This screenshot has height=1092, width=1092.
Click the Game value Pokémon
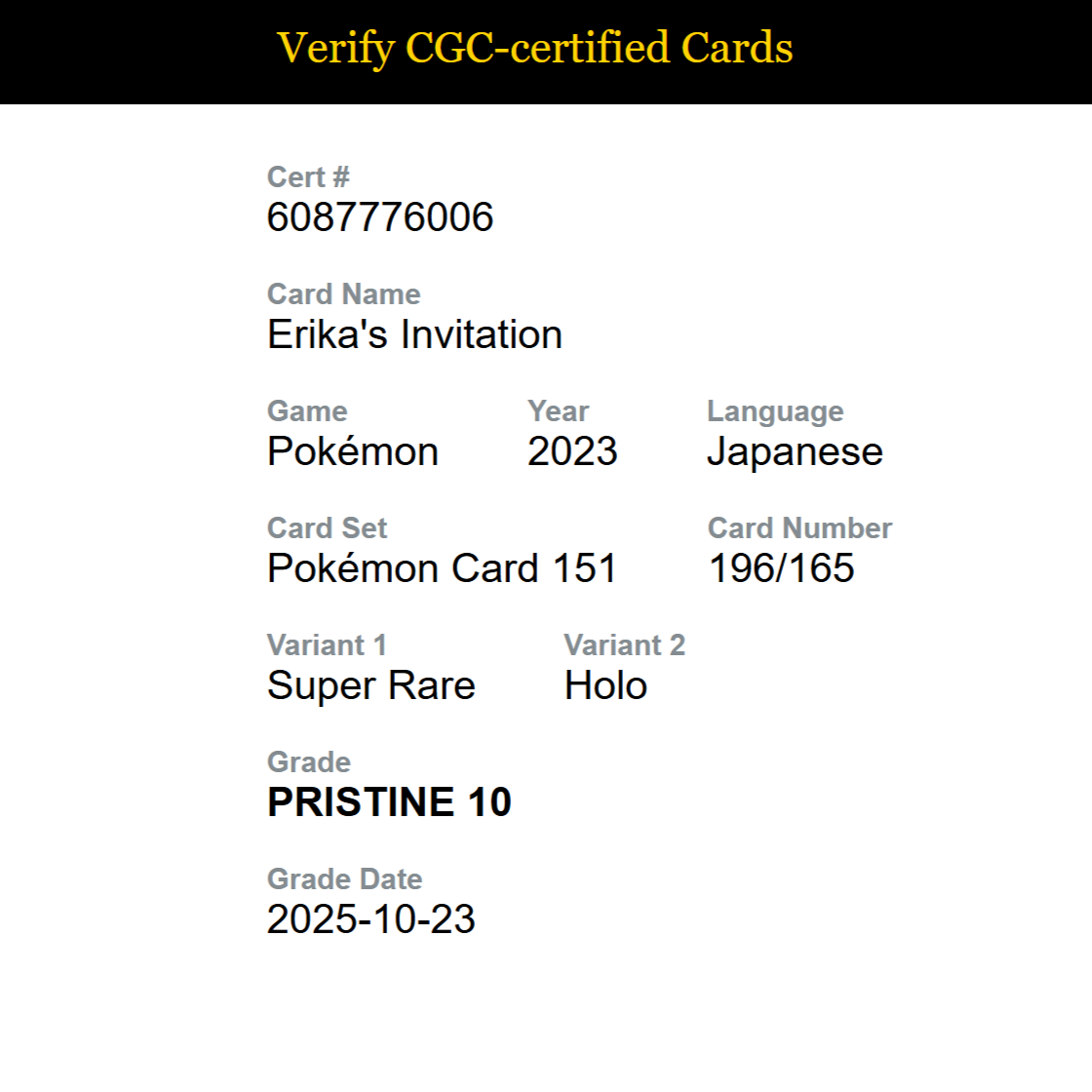pos(353,450)
